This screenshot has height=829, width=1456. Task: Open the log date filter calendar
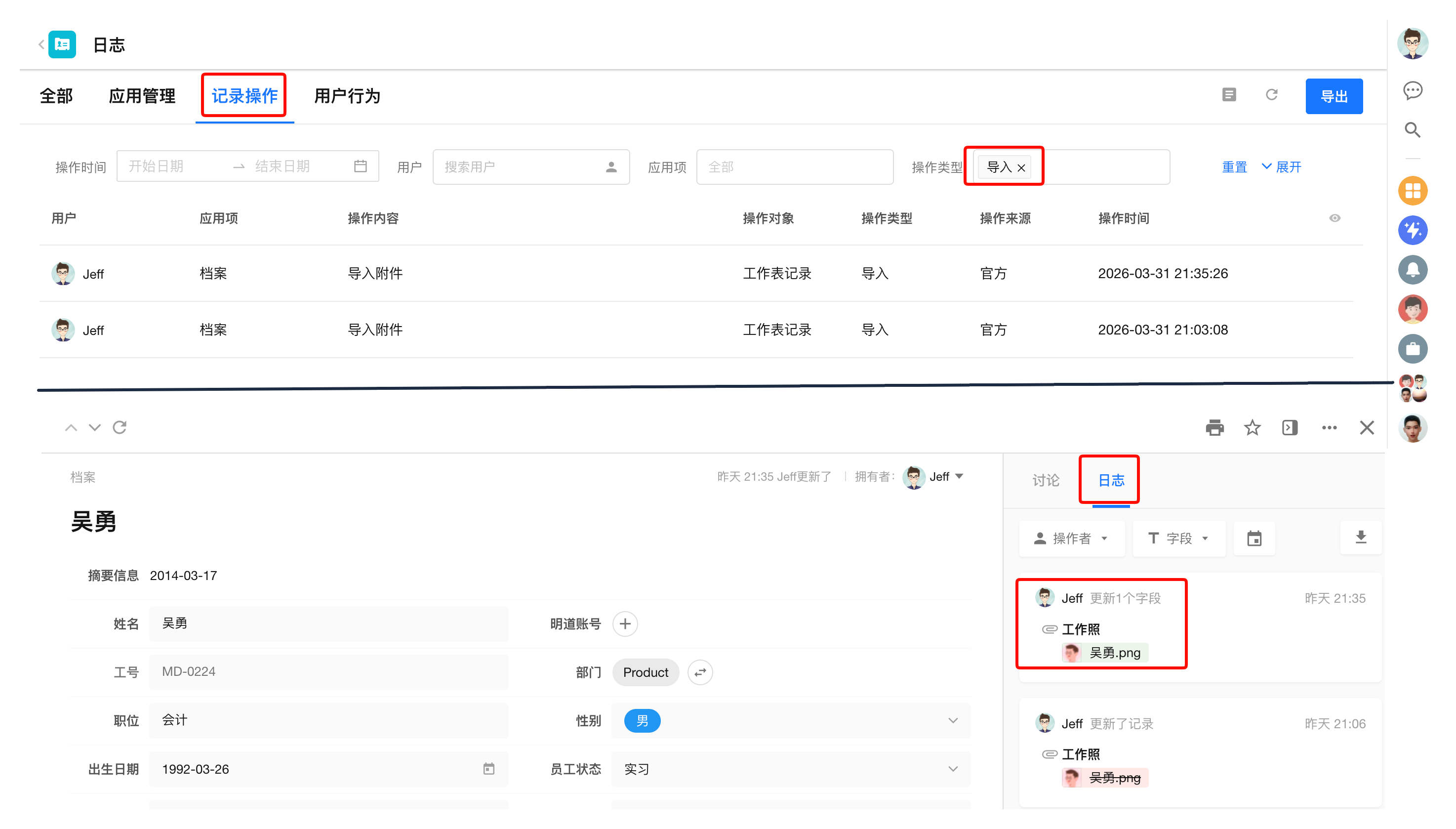1254,539
